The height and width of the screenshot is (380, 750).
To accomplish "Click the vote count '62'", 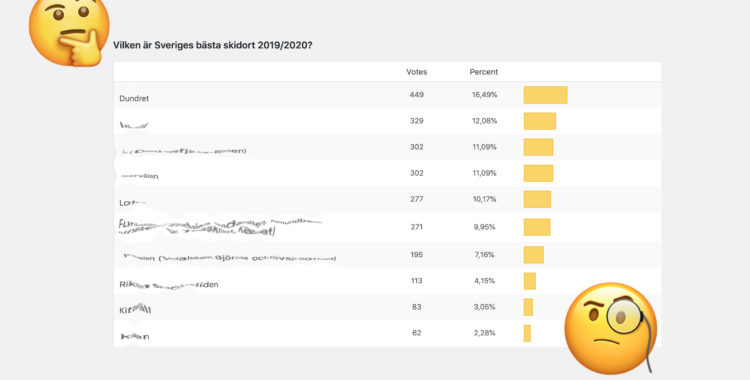I will click(417, 333).
